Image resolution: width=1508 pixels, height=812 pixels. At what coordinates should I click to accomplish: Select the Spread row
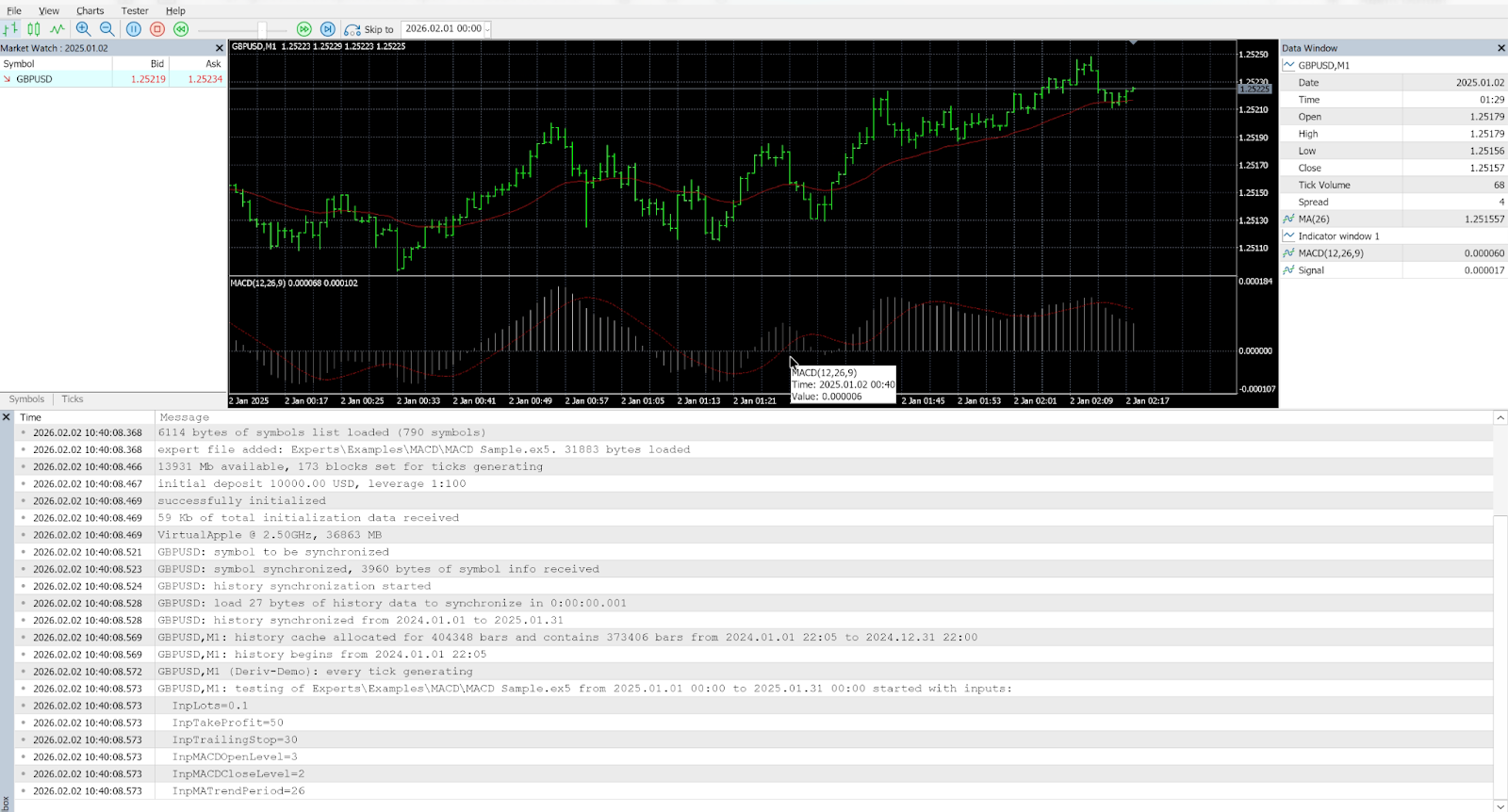point(1394,202)
